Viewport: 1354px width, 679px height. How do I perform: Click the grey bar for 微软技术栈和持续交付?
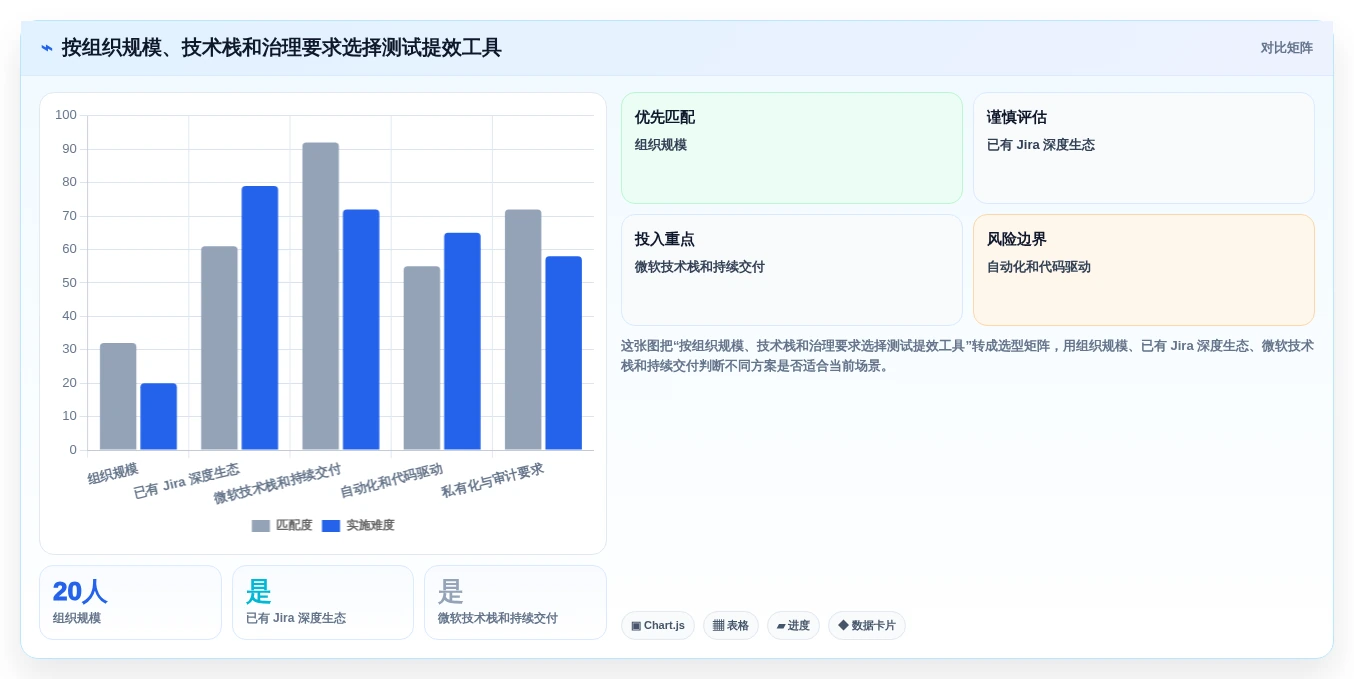tap(321, 296)
